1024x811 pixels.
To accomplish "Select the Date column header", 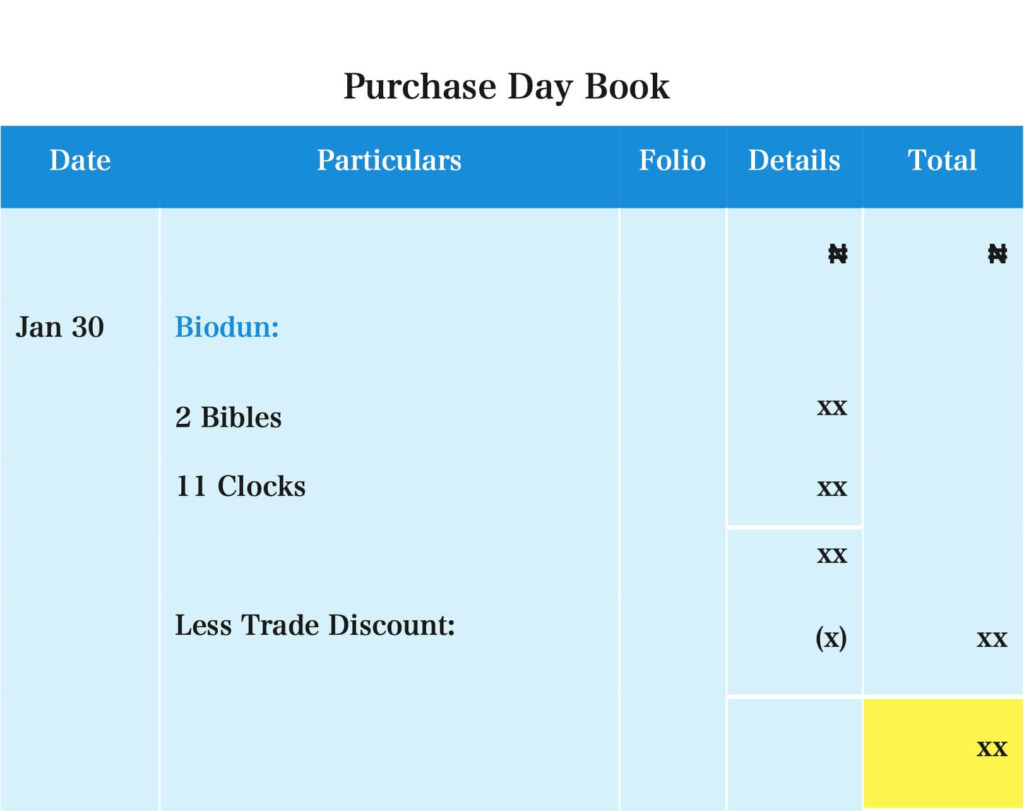I will point(80,161).
